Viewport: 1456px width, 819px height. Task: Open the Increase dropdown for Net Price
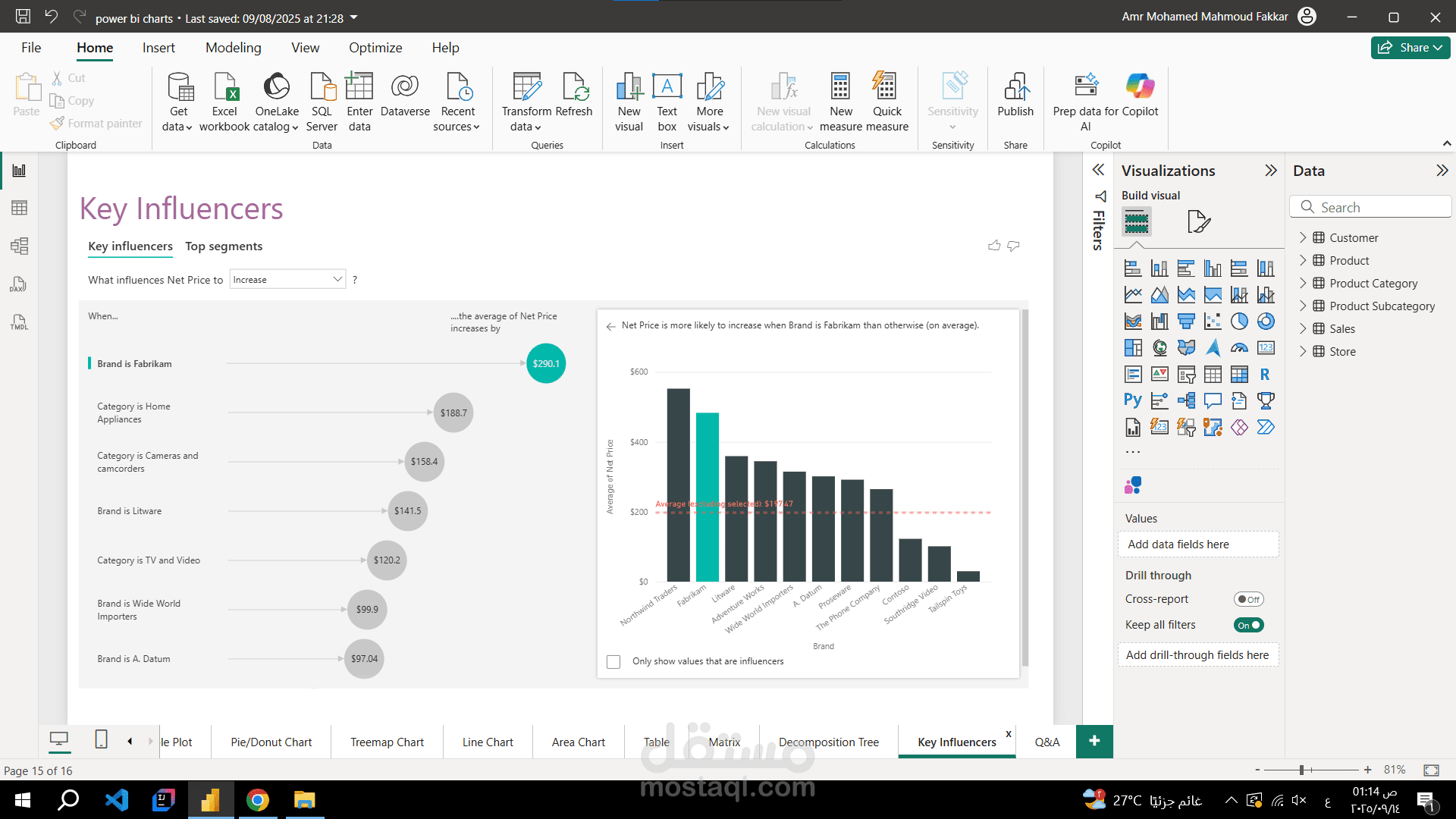pyautogui.click(x=288, y=279)
